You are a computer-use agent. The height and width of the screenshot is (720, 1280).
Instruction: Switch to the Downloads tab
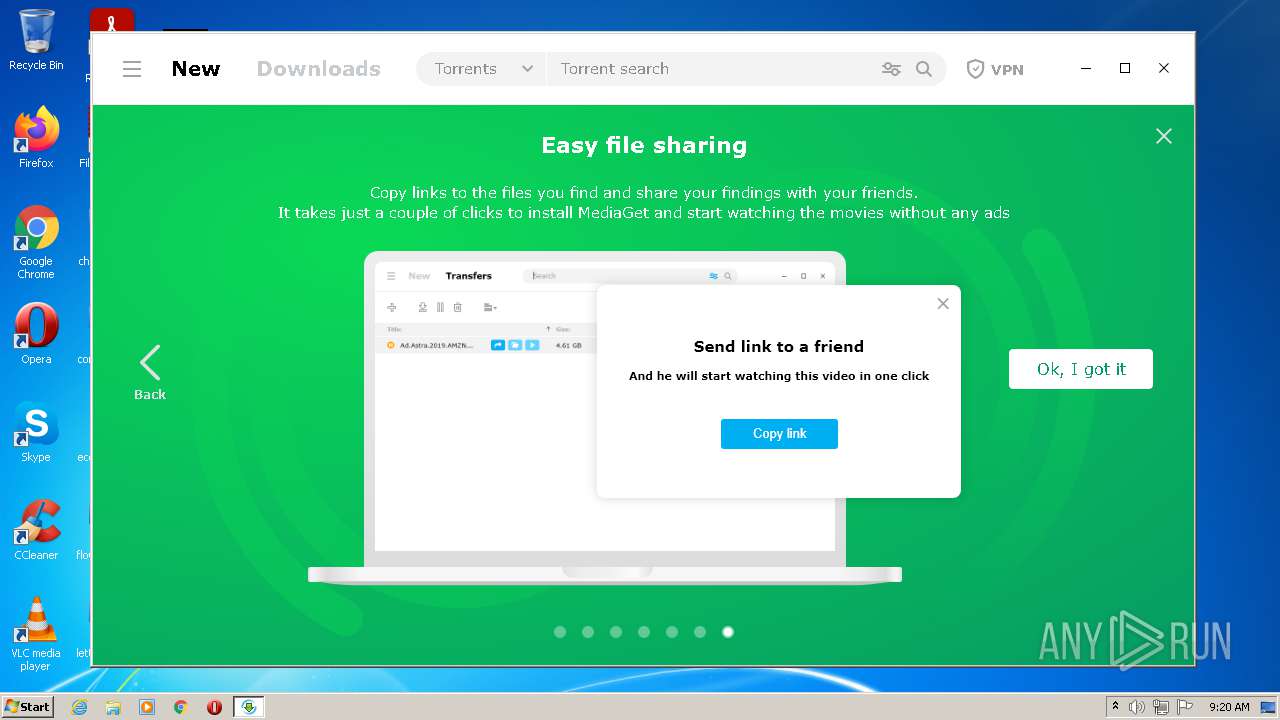319,69
